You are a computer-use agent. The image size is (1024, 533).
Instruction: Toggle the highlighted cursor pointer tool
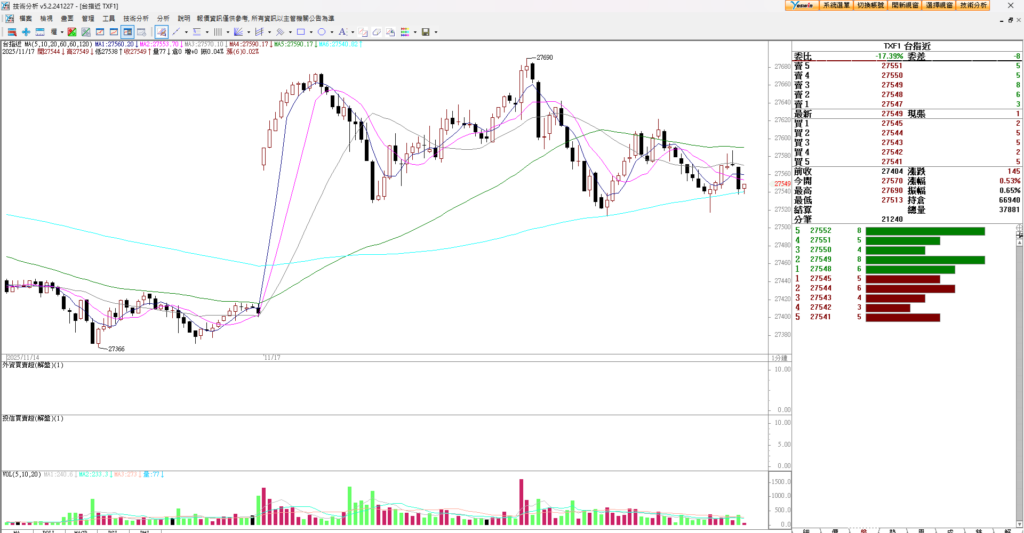pos(161,32)
